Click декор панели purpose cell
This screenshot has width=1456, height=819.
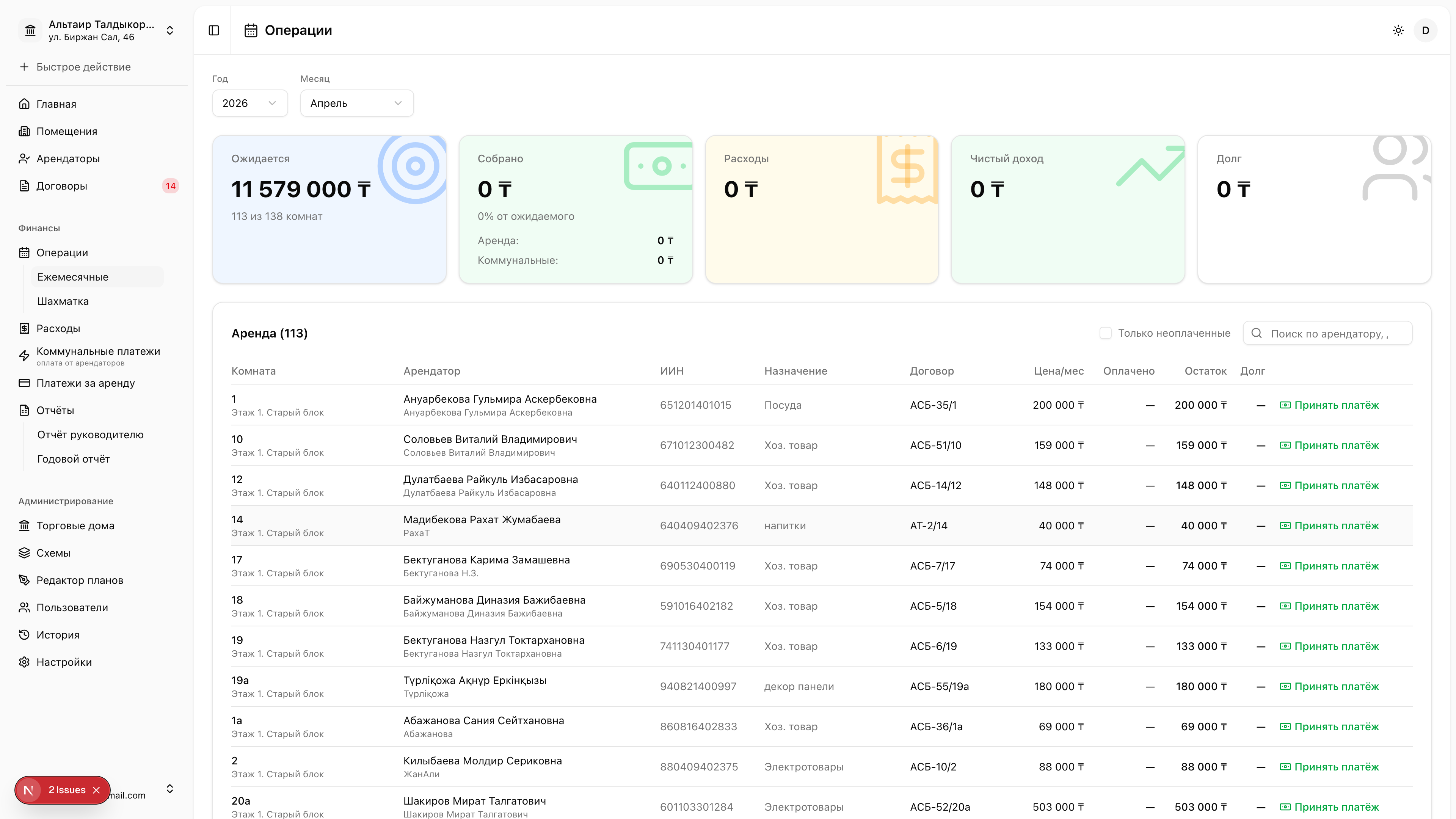tap(799, 686)
